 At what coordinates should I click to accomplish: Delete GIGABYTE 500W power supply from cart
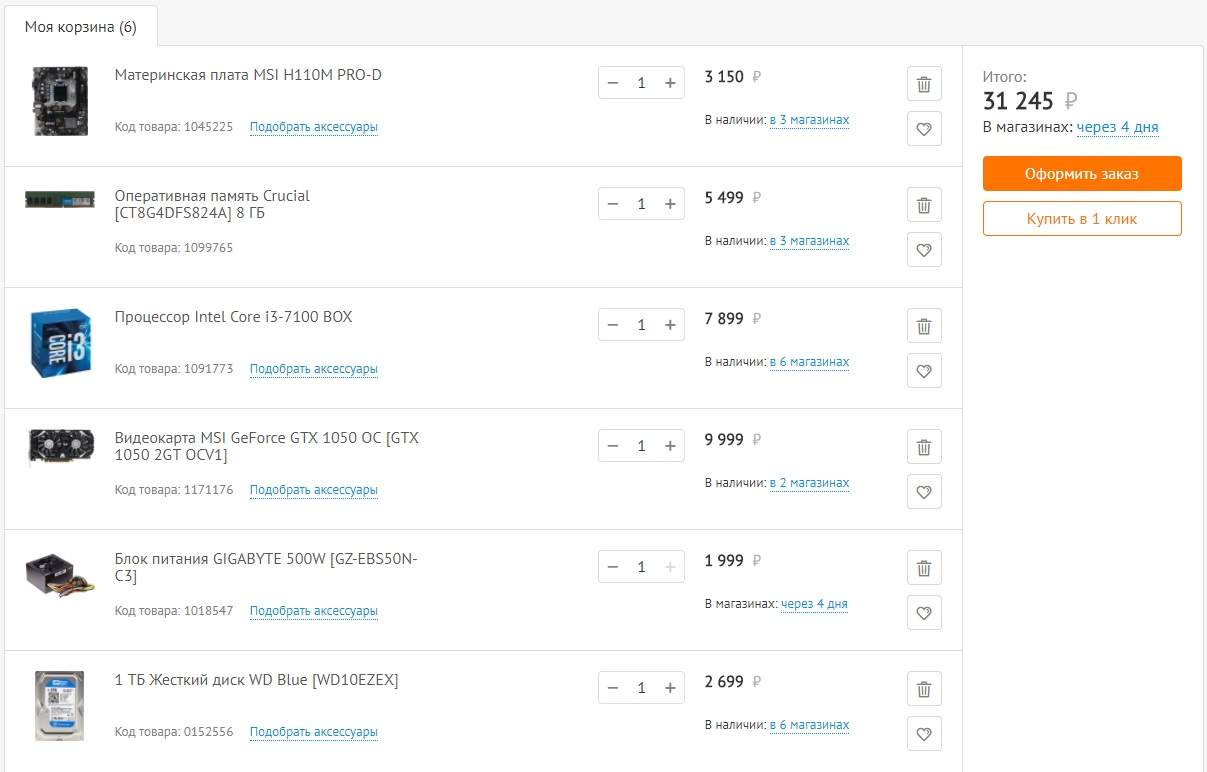point(924,568)
